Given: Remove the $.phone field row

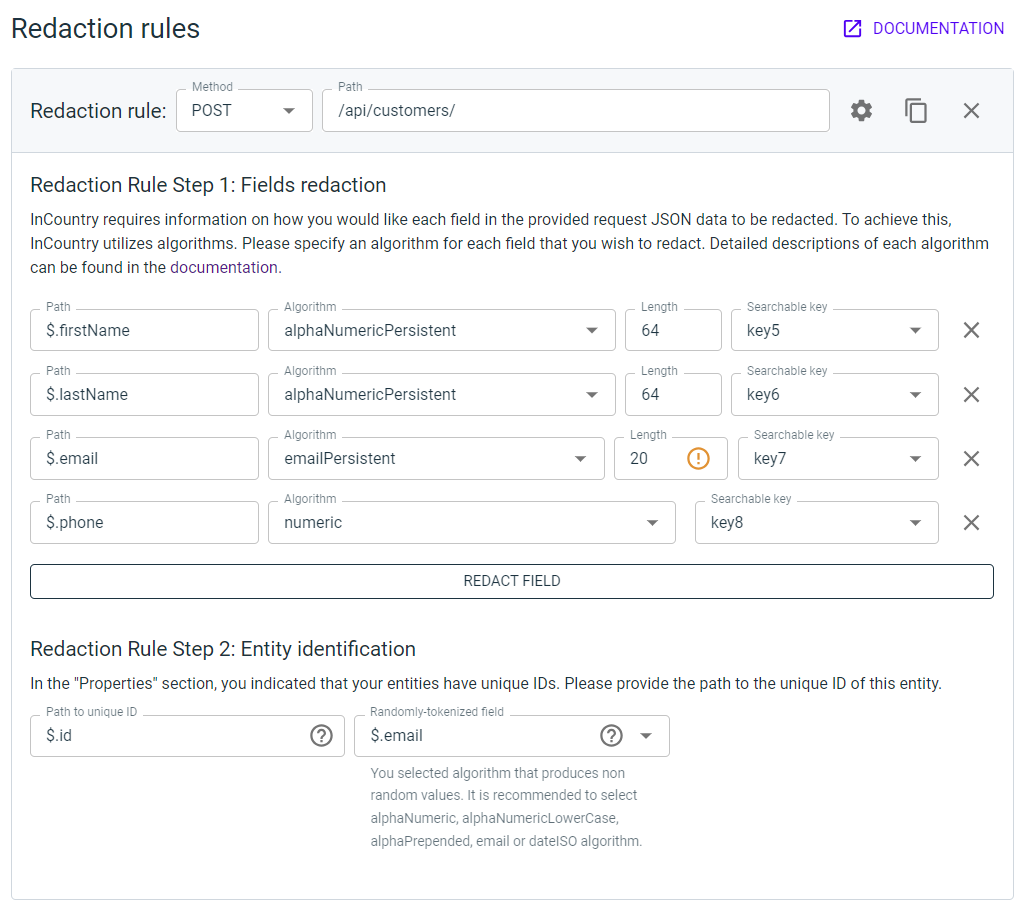Looking at the screenshot, I should pos(971,522).
